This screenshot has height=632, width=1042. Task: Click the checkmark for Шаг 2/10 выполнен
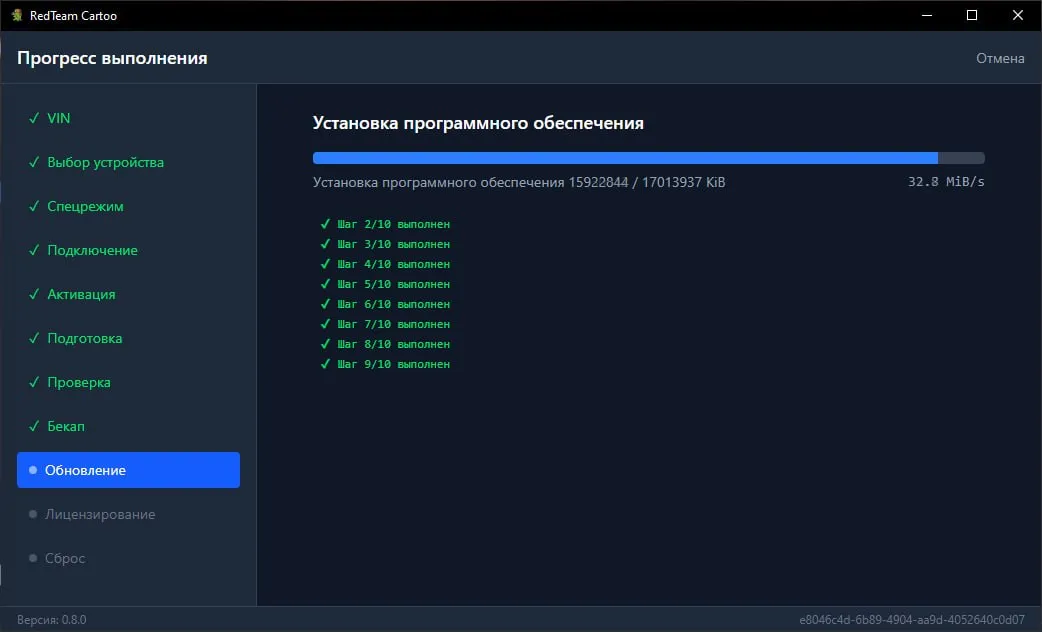(325, 224)
